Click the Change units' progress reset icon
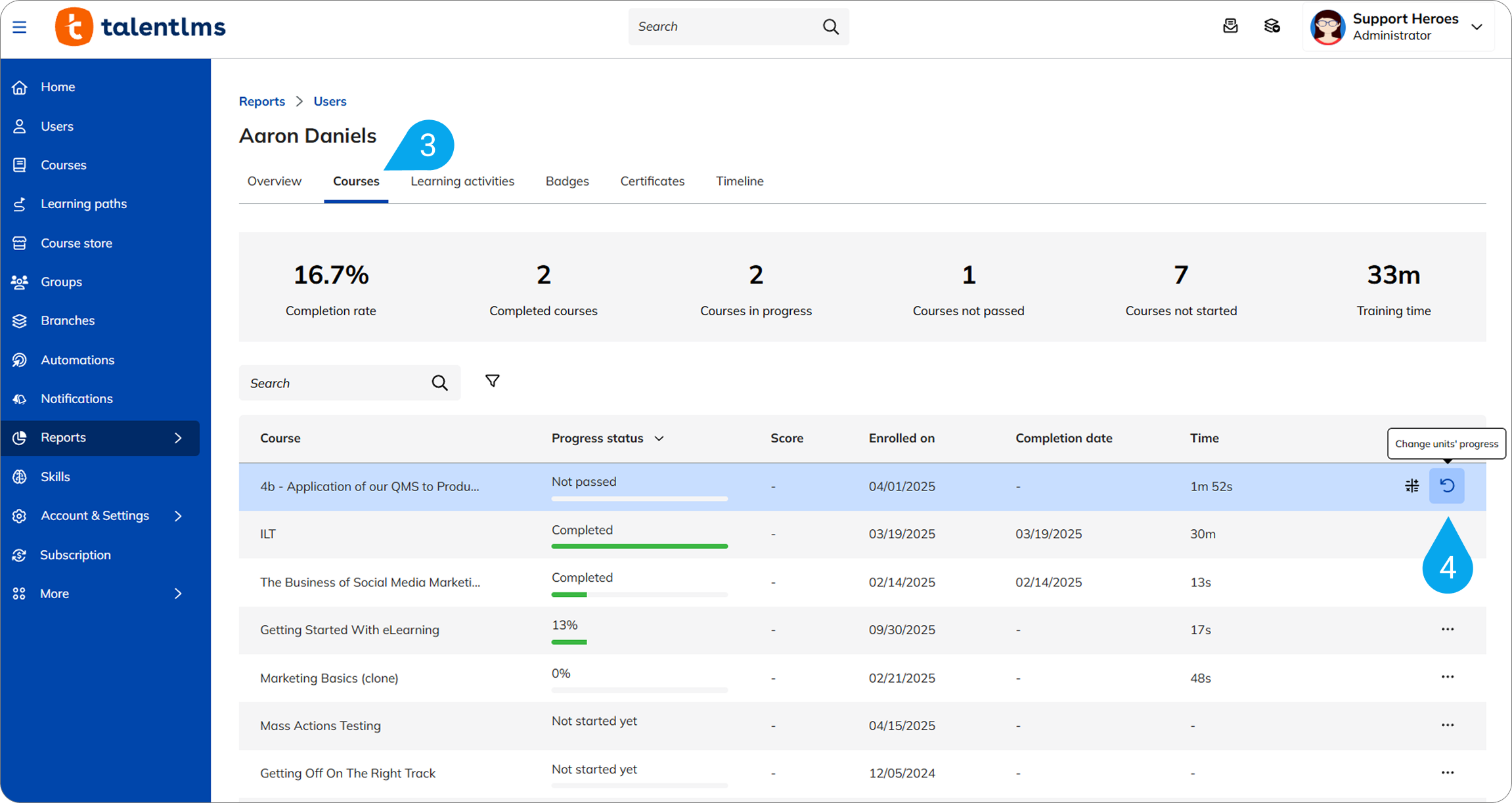 pyautogui.click(x=1446, y=486)
